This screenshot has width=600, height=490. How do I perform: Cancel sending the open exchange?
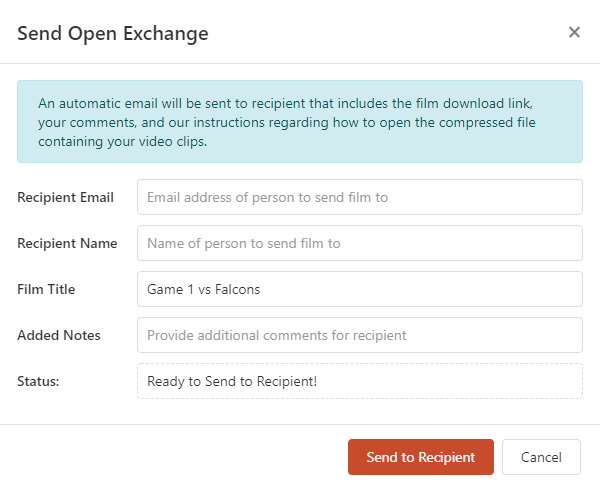(540, 457)
